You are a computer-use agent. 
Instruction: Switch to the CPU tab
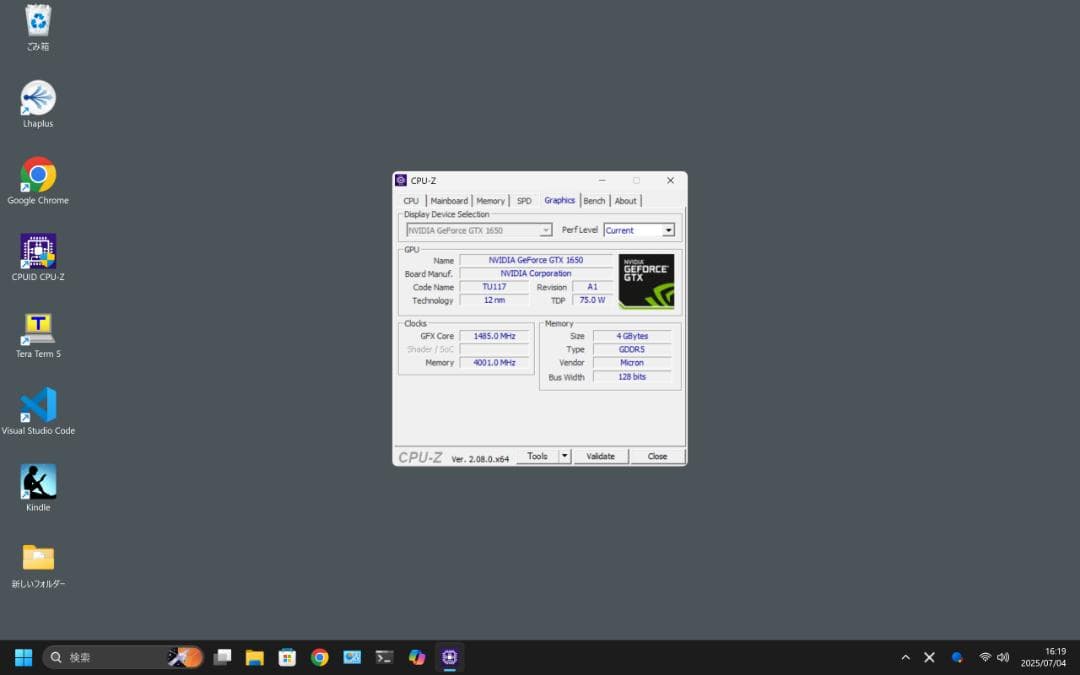pos(411,200)
